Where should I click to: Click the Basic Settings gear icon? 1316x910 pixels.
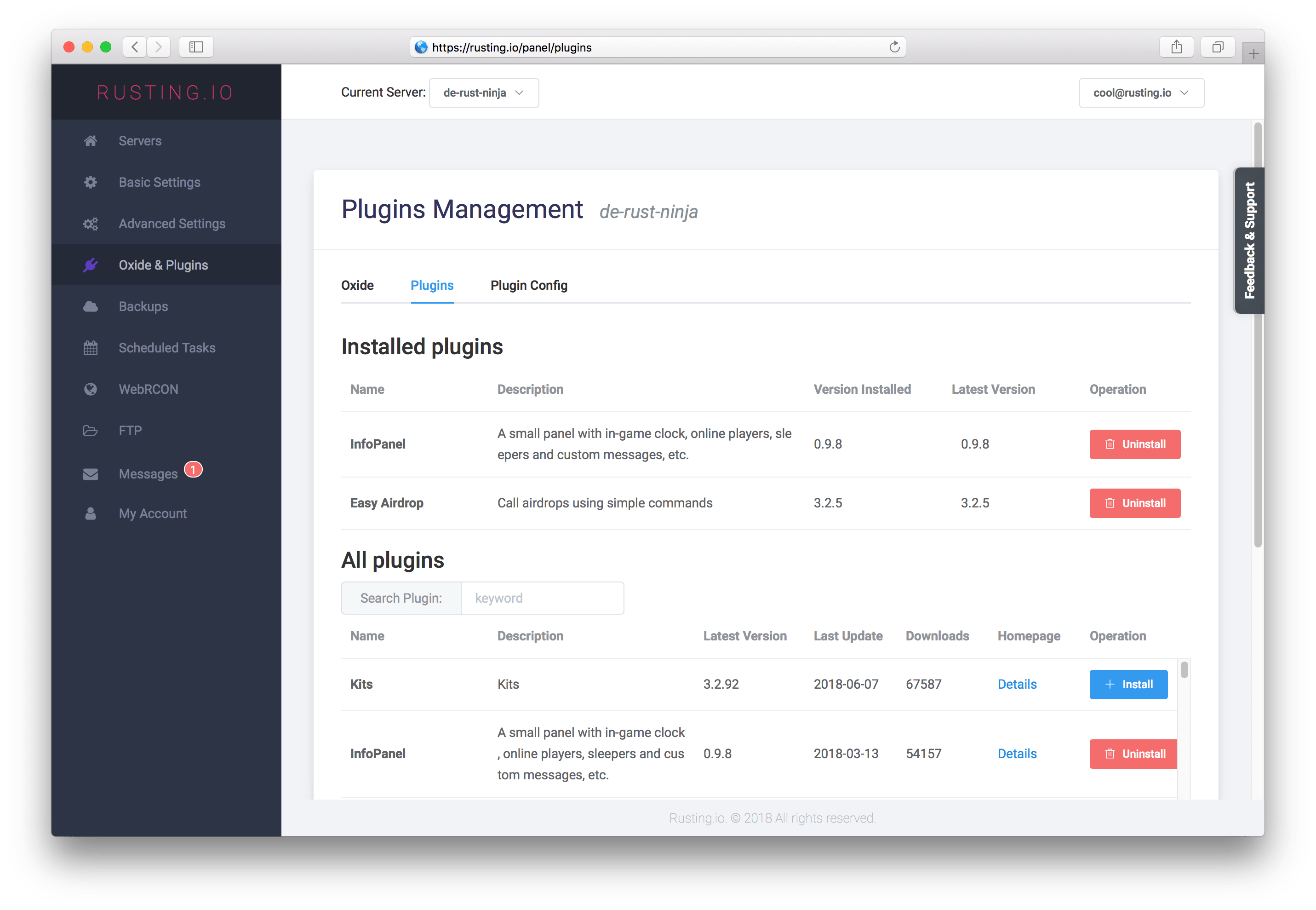91,183
